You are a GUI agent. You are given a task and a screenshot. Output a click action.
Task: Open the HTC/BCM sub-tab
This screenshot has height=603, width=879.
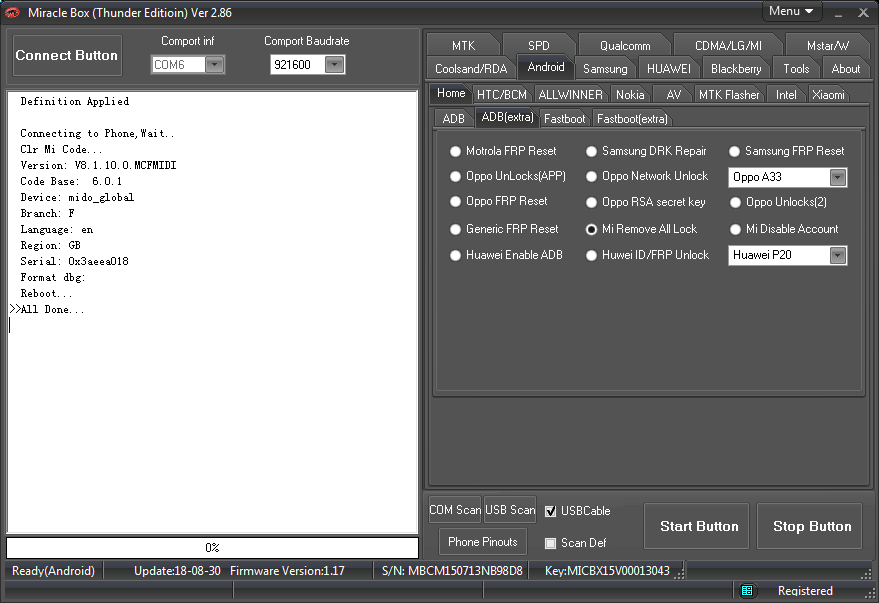502,95
